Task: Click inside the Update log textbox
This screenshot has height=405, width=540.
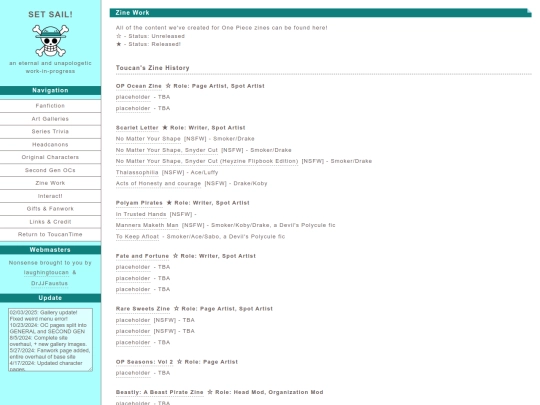Action: pos(50,340)
